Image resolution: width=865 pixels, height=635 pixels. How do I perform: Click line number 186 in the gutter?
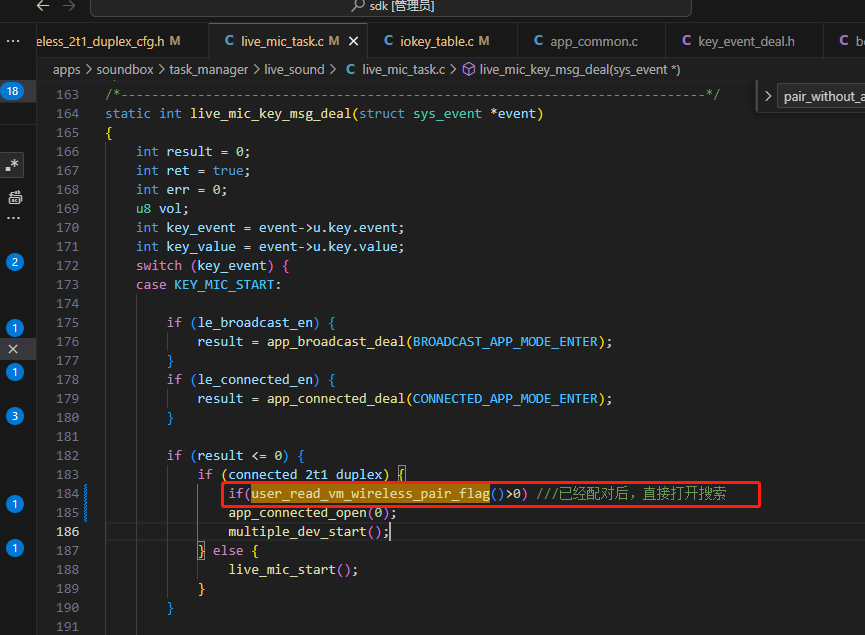(x=67, y=532)
